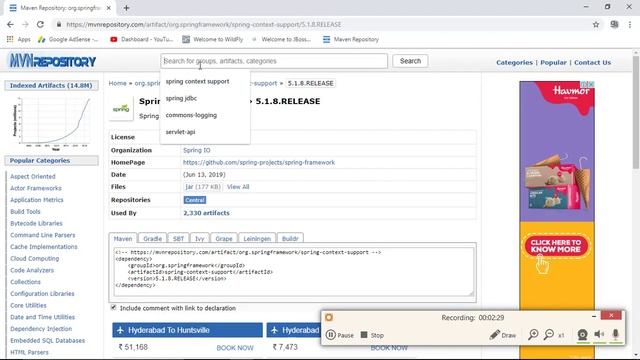This screenshot has width=640, height=360.
Task: Open the GitHub spring-framework homepage link
Action: coord(259,162)
